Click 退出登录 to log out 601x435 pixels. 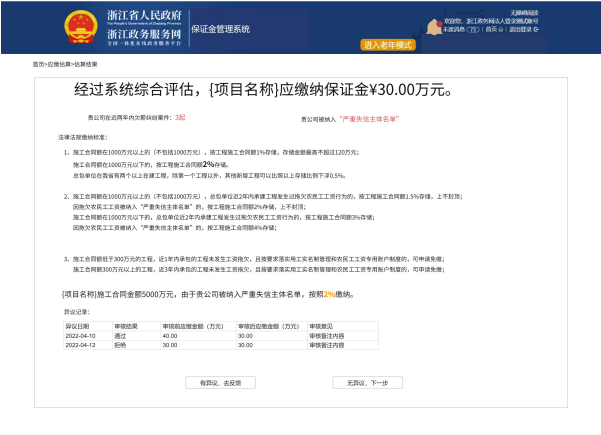pos(524,29)
